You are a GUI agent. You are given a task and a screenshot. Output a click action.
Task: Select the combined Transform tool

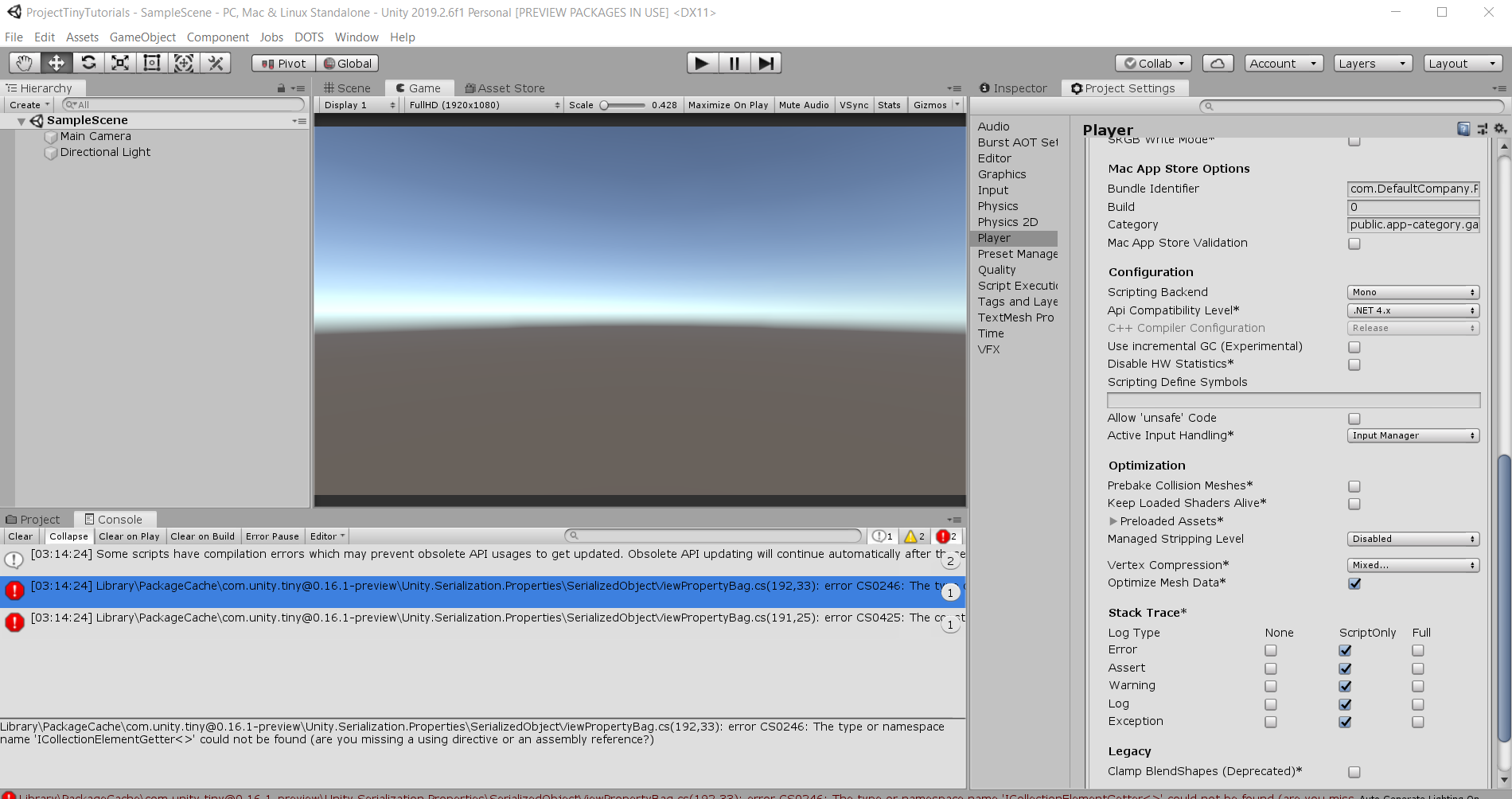point(184,63)
